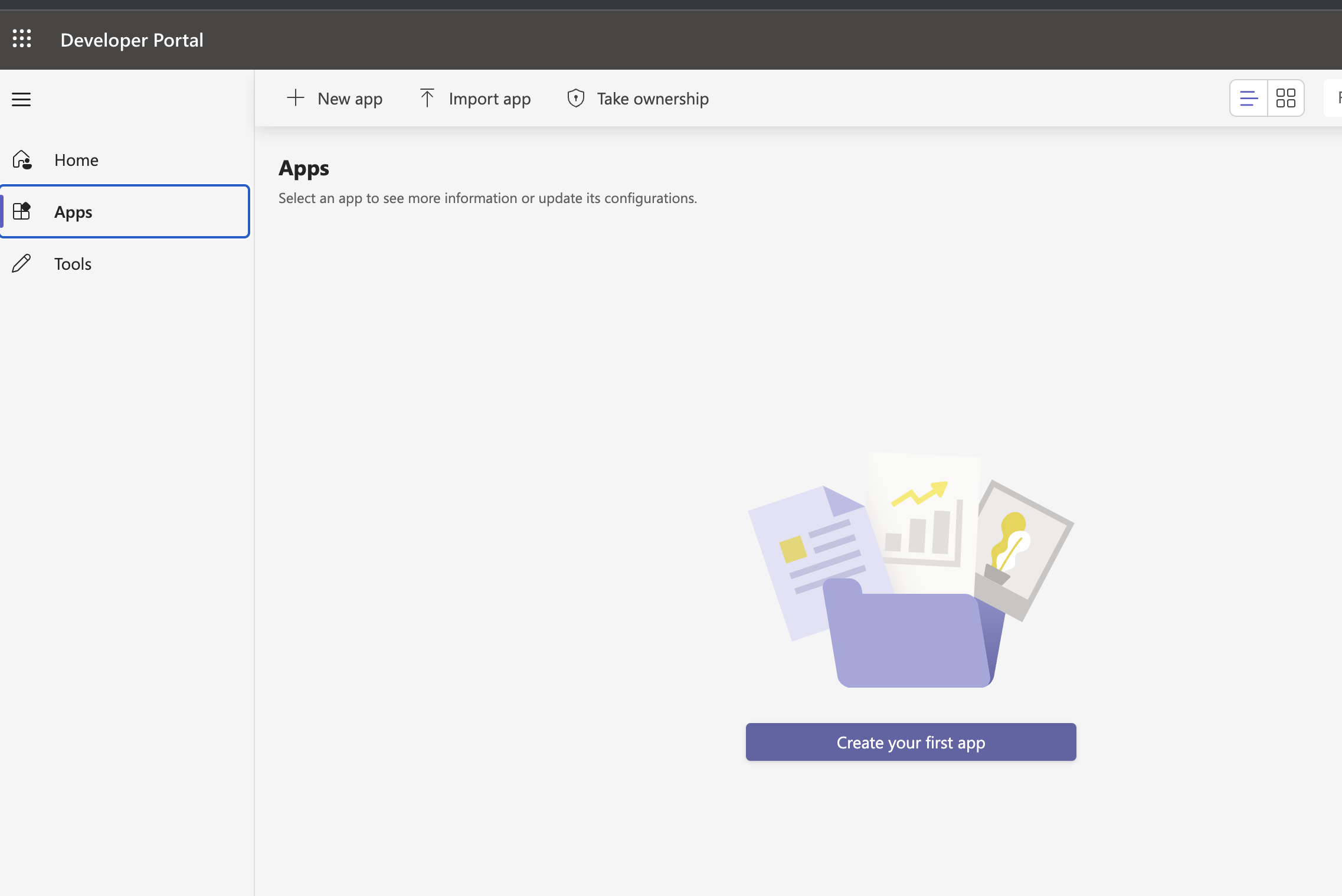Image resolution: width=1342 pixels, height=896 pixels.
Task: Click Import app
Action: 475,99
